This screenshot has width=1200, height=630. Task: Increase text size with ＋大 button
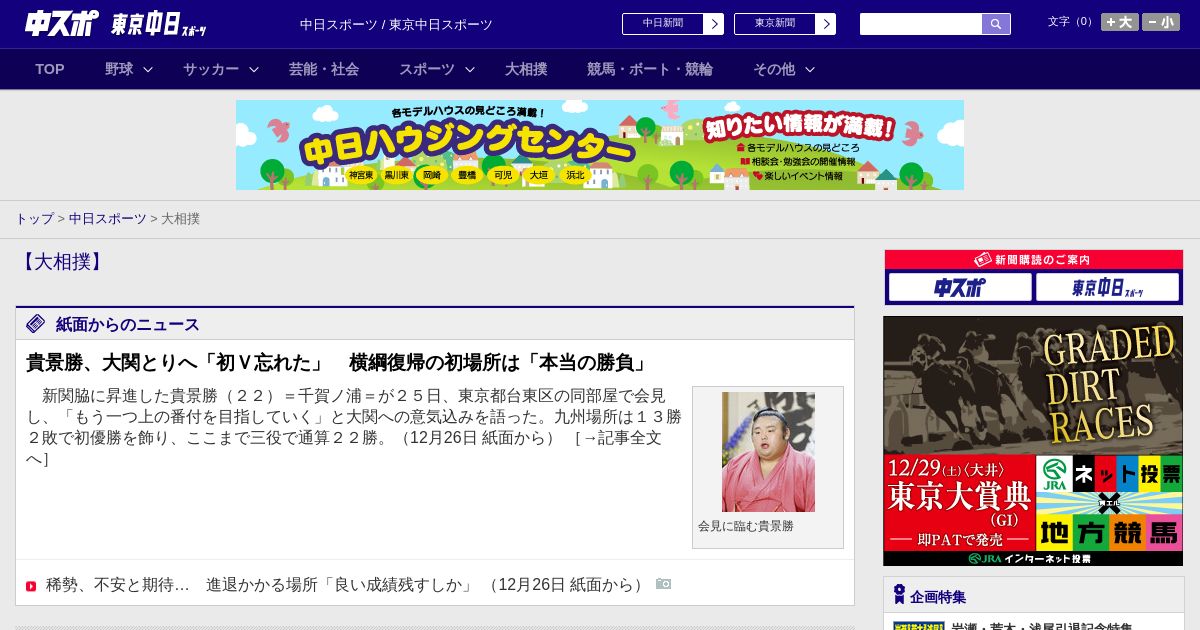(1120, 22)
